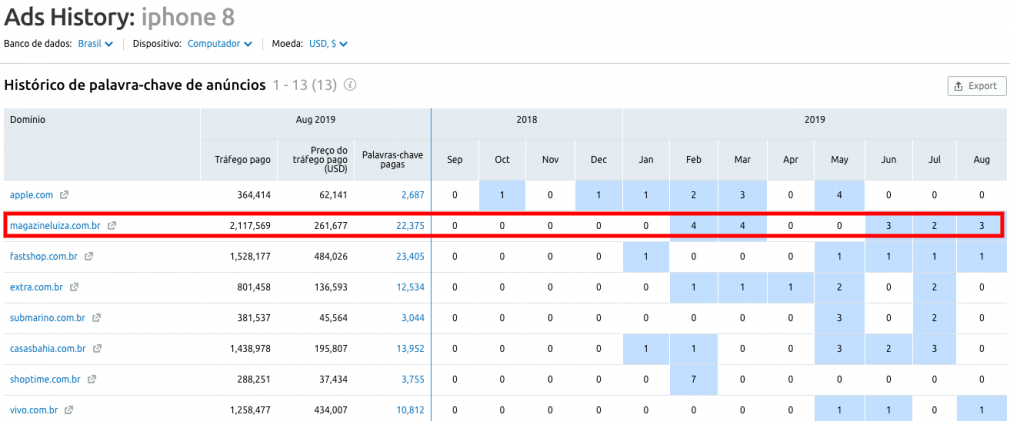This screenshot has height=421, width=1010.
Task: Click the info icon beside the table title
Action: coord(350,85)
